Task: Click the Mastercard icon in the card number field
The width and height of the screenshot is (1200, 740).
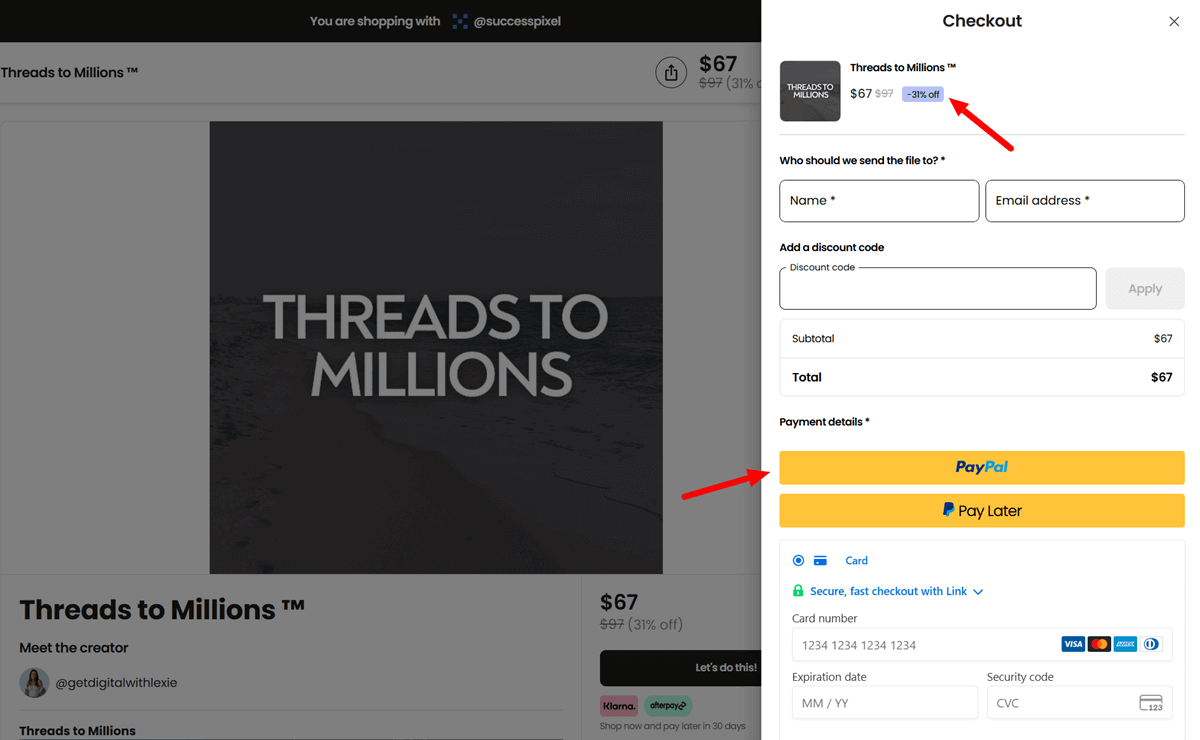Action: pyautogui.click(x=1098, y=644)
